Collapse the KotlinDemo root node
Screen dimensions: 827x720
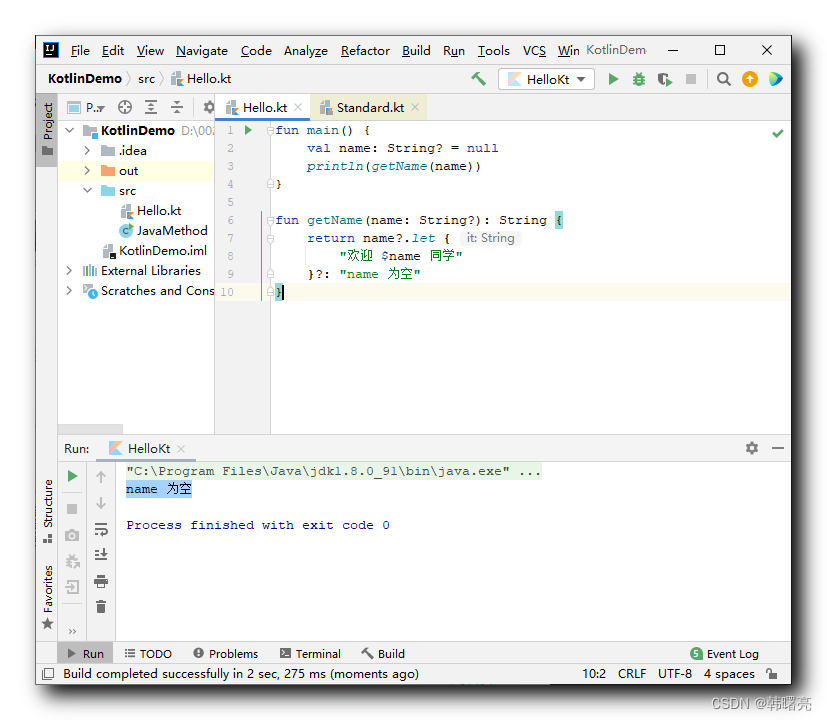tap(70, 130)
